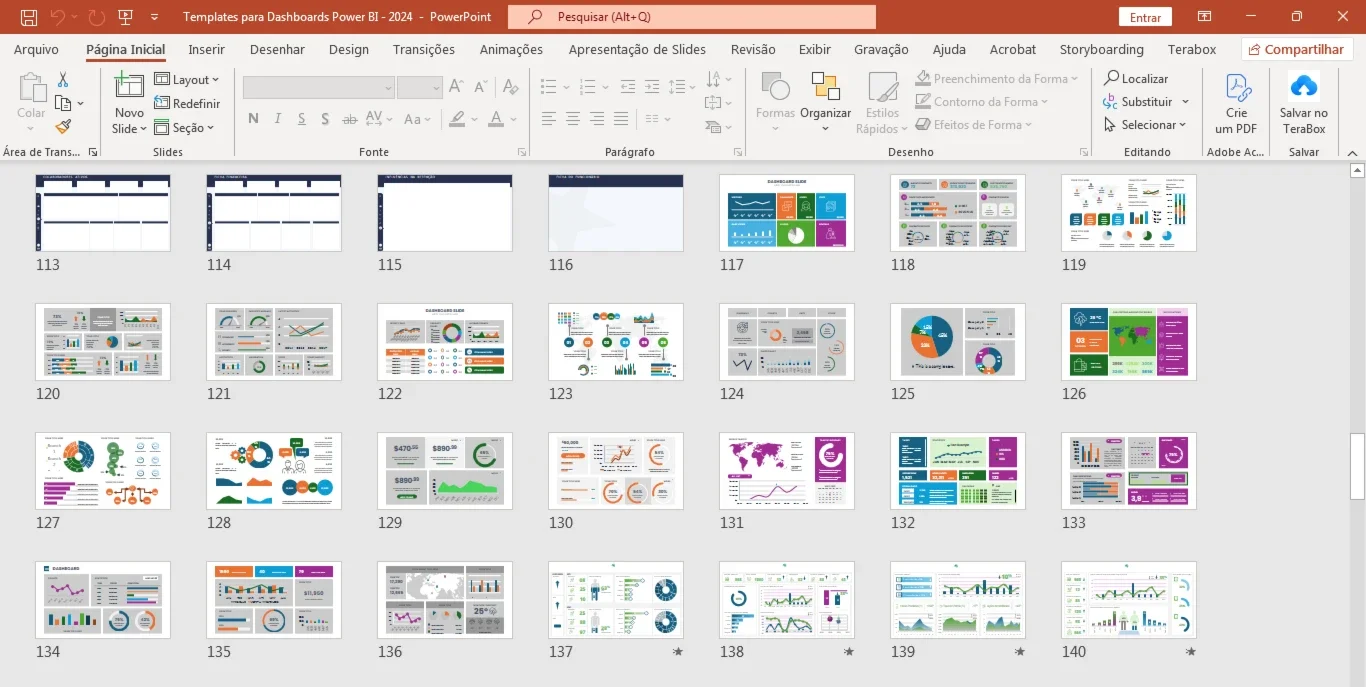Open Efeitos de Forma dropdown

(x=975, y=125)
